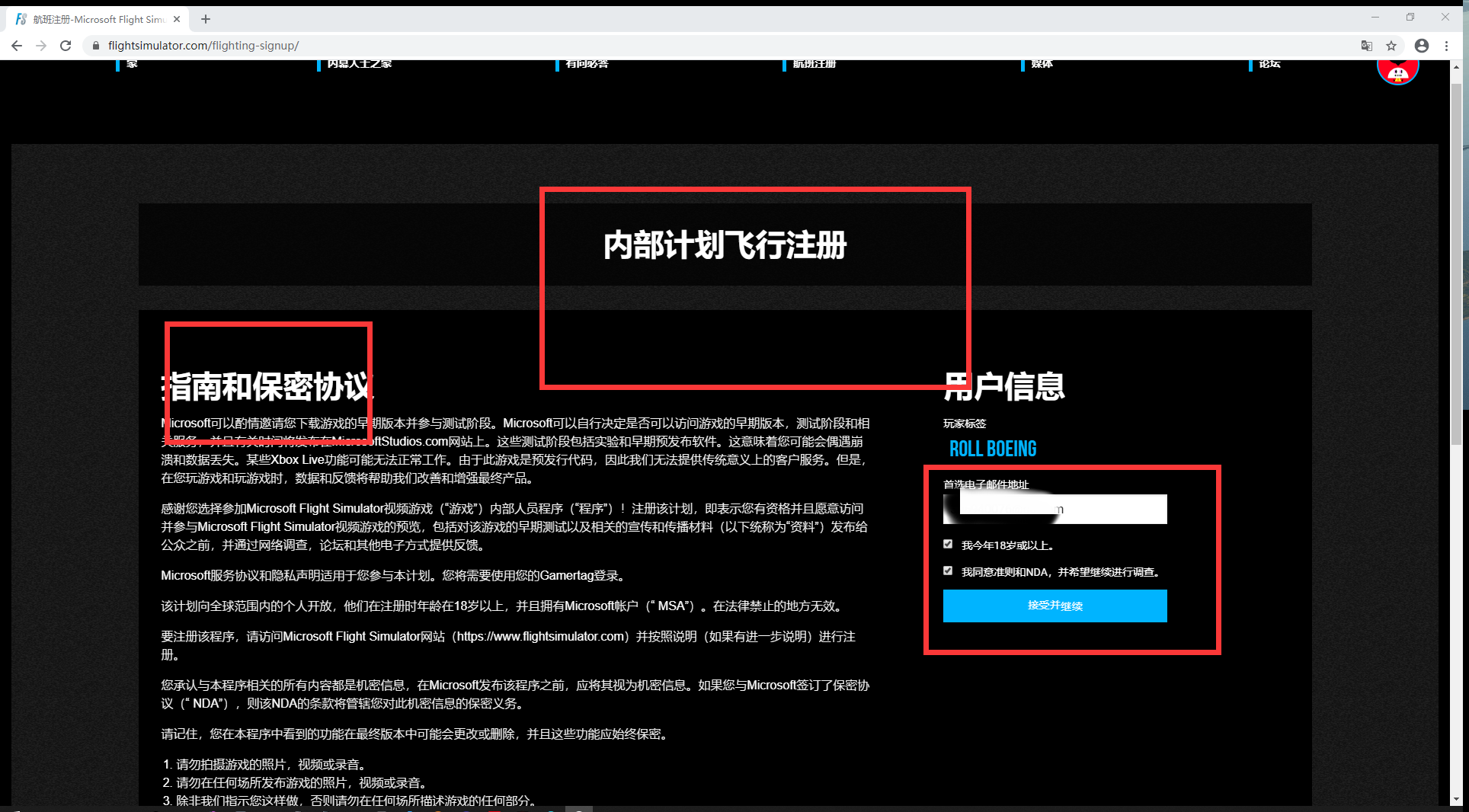Click the email address input field
The height and width of the screenshot is (812, 1469).
[1055, 509]
